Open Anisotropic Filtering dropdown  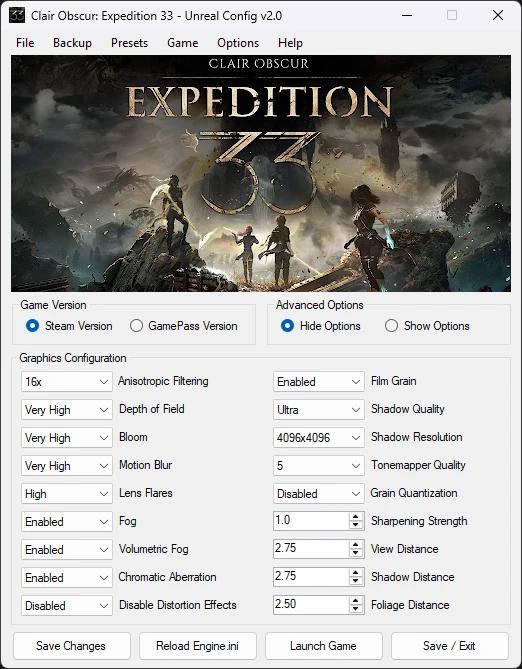click(67, 381)
